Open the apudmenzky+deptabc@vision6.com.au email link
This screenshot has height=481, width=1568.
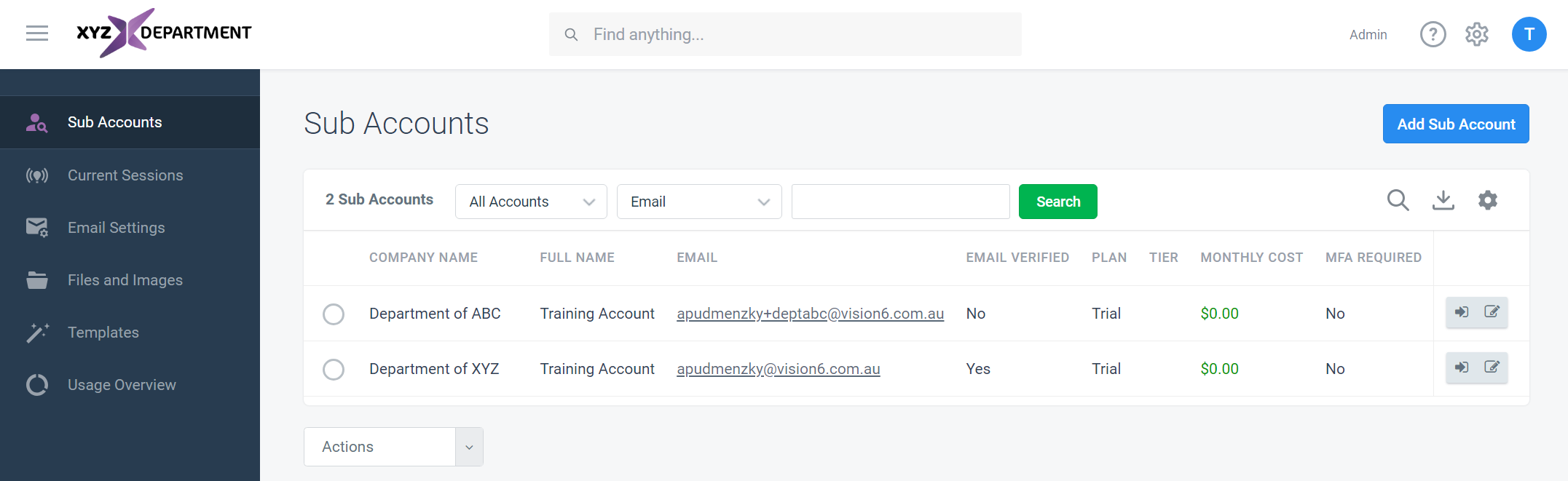(810, 314)
